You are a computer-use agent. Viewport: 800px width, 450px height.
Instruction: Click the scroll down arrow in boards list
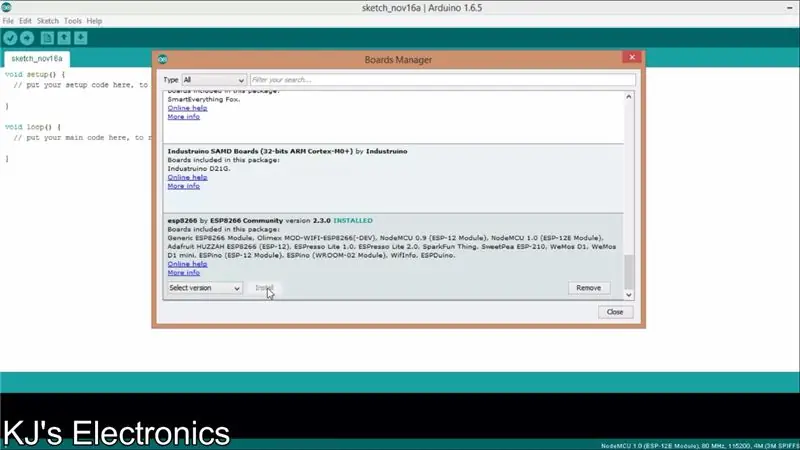629,295
